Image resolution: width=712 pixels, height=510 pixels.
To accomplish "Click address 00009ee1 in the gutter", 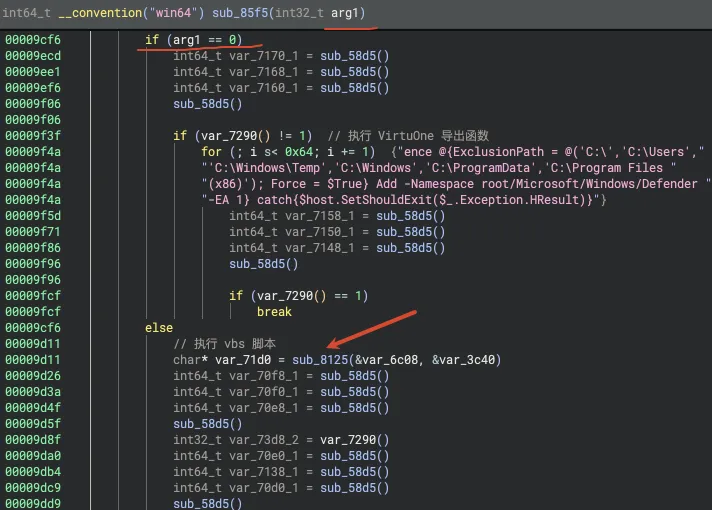I will pos(33,72).
